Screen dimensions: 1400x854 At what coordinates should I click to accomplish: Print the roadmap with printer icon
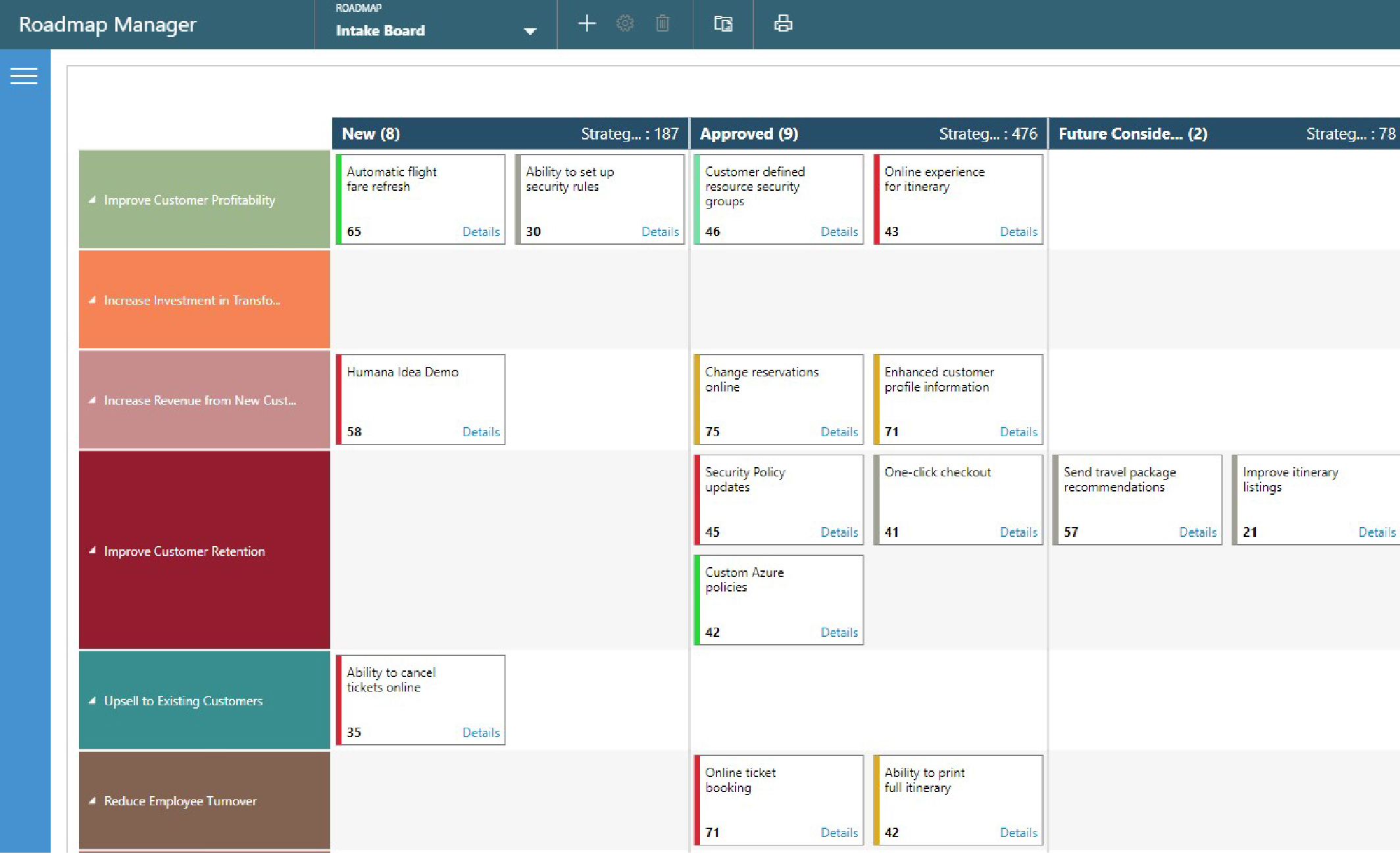pyautogui.click(x=782, y=24)
